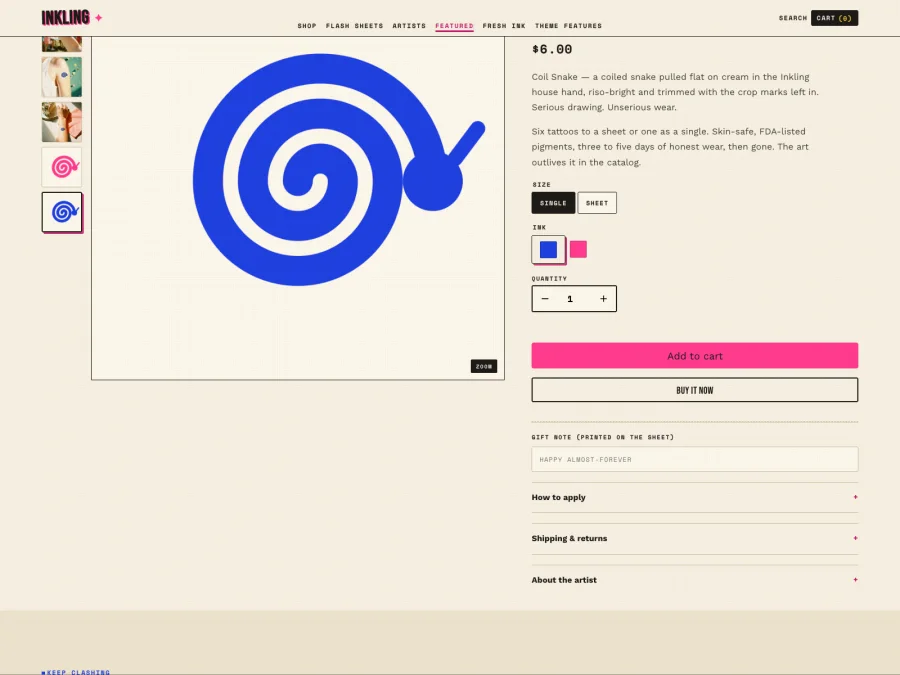
Task: Open the Shop menu item
Action: 307,26
